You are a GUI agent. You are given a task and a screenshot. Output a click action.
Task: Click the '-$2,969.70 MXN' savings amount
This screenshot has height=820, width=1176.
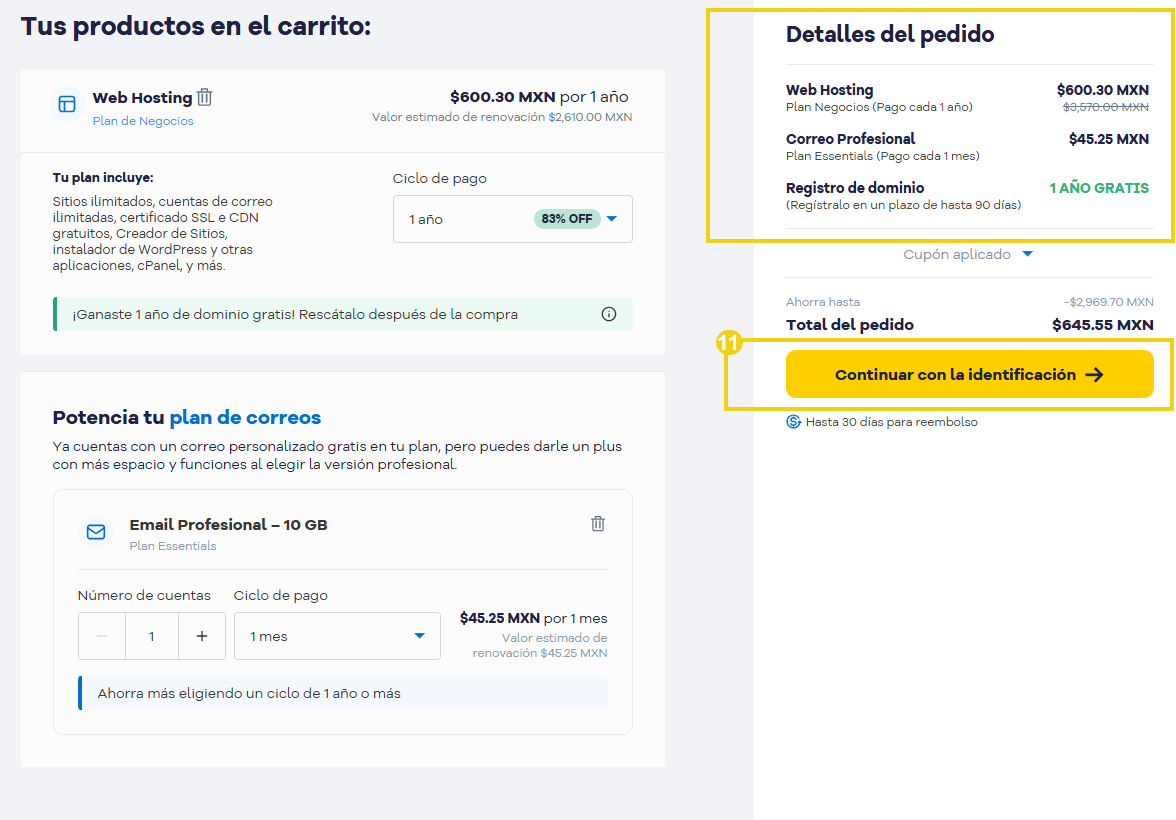click(1108, 302)
